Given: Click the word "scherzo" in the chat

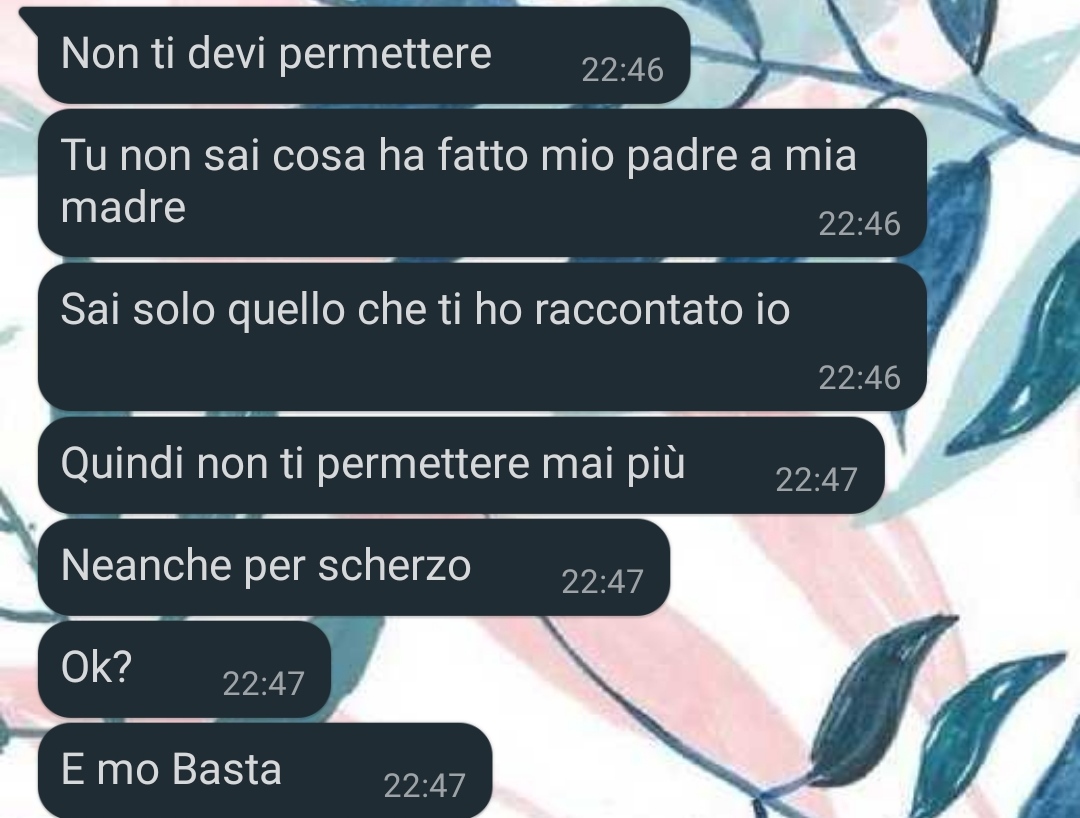Looking at the screenshot, I should point(395,565).
